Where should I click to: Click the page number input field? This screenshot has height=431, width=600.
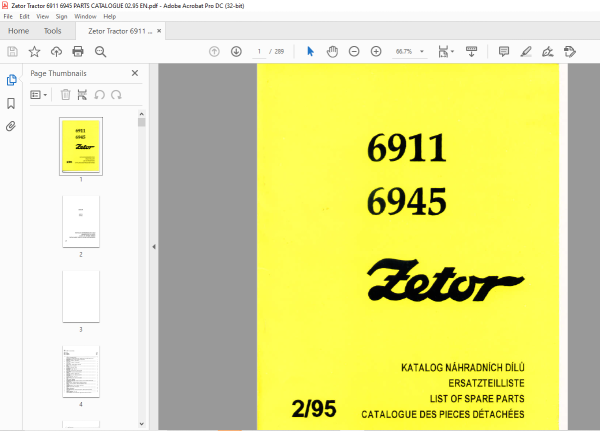pos(259,51)
